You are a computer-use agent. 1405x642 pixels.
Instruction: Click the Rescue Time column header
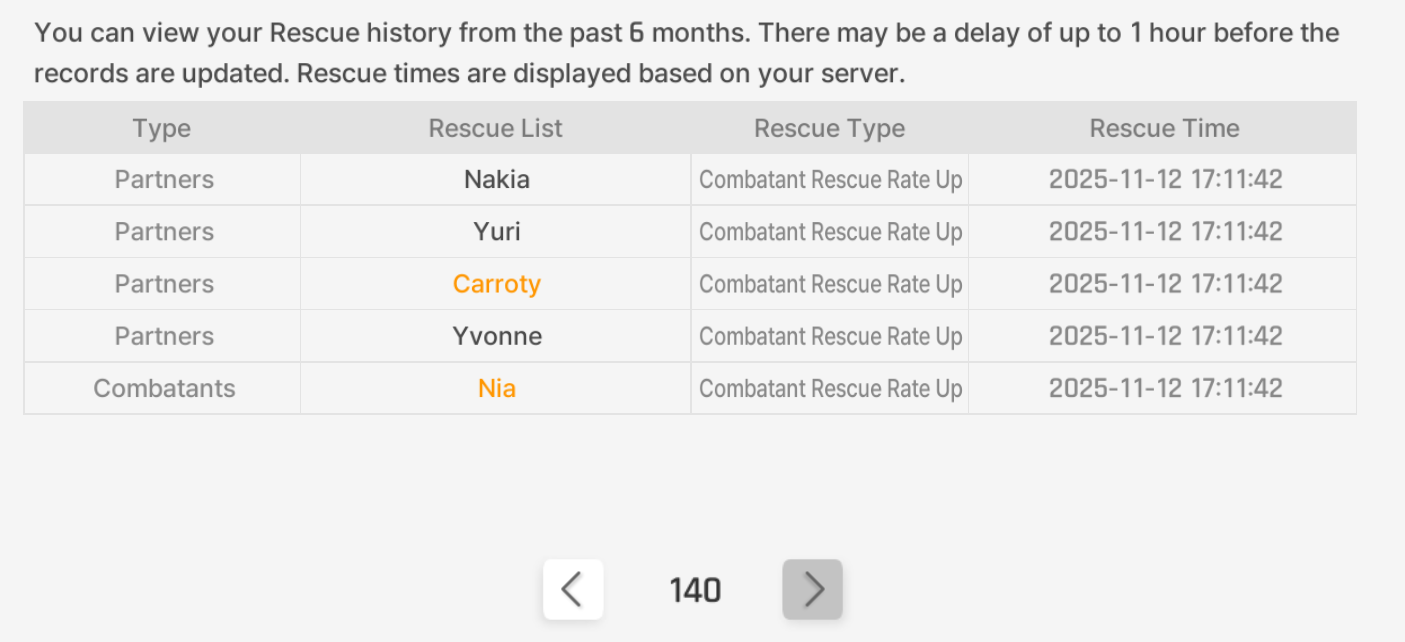coord(1164,128)
